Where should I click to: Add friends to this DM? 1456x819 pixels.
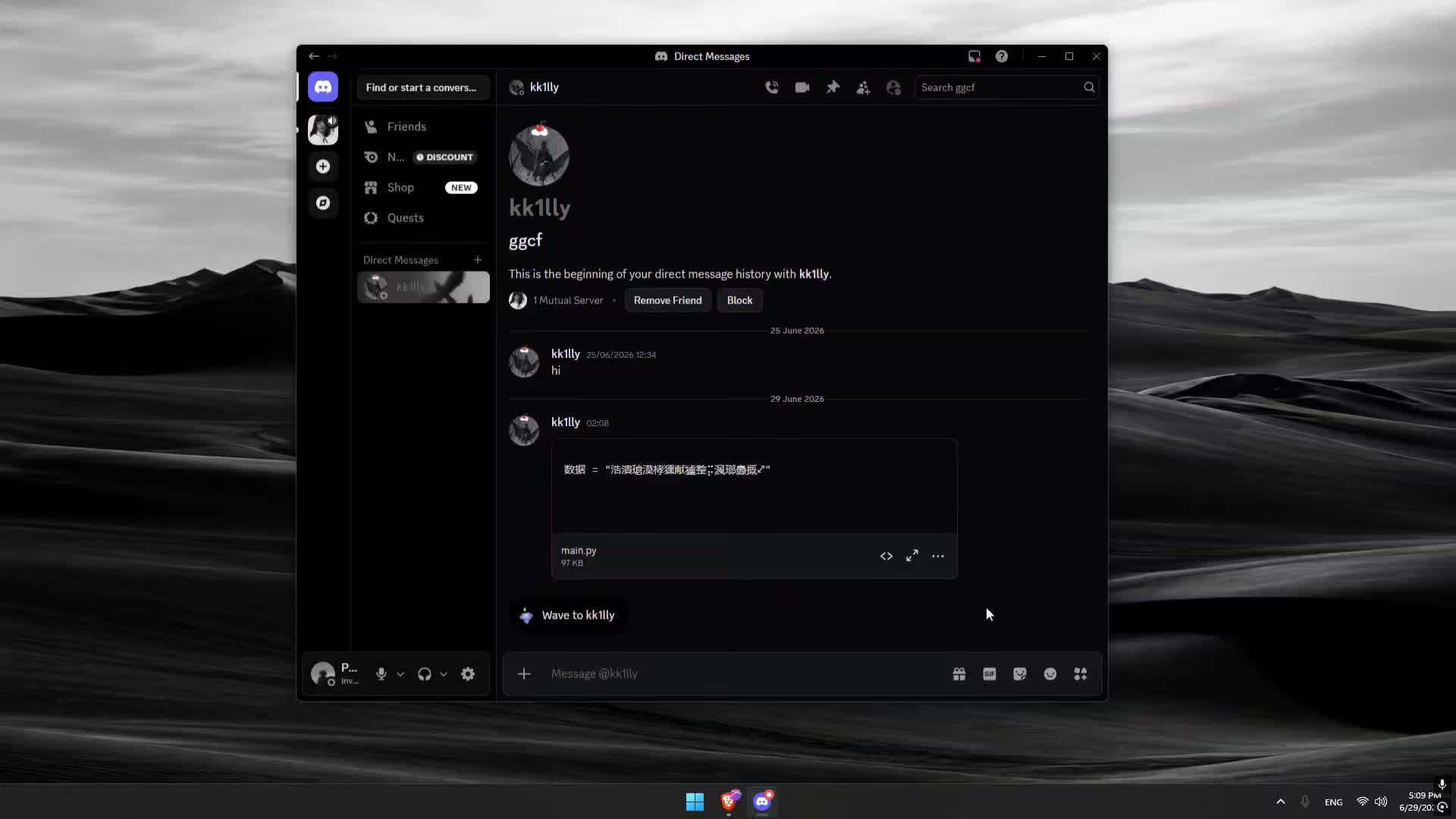[863, 87]
